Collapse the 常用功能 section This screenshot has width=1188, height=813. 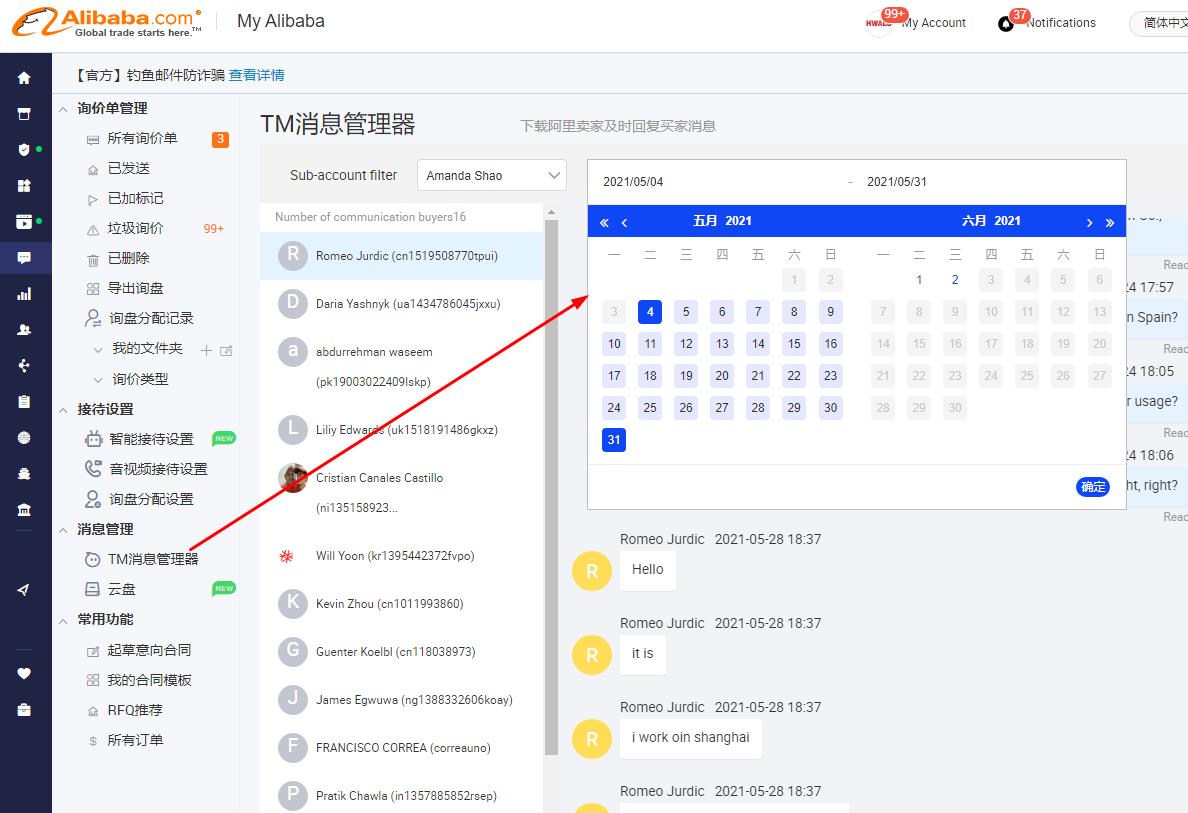64,620
